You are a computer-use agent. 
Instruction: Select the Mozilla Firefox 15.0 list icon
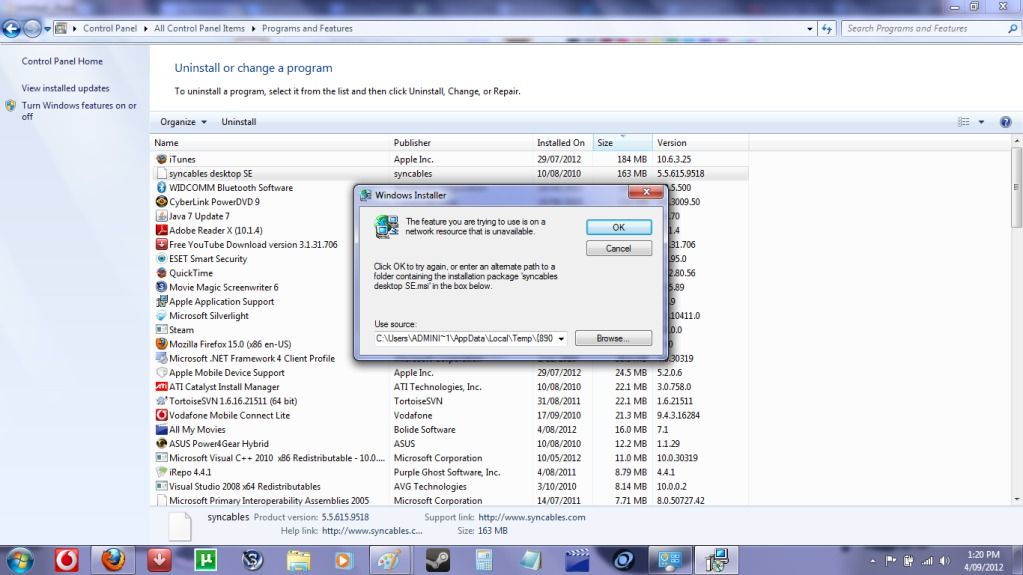(161, 344)
